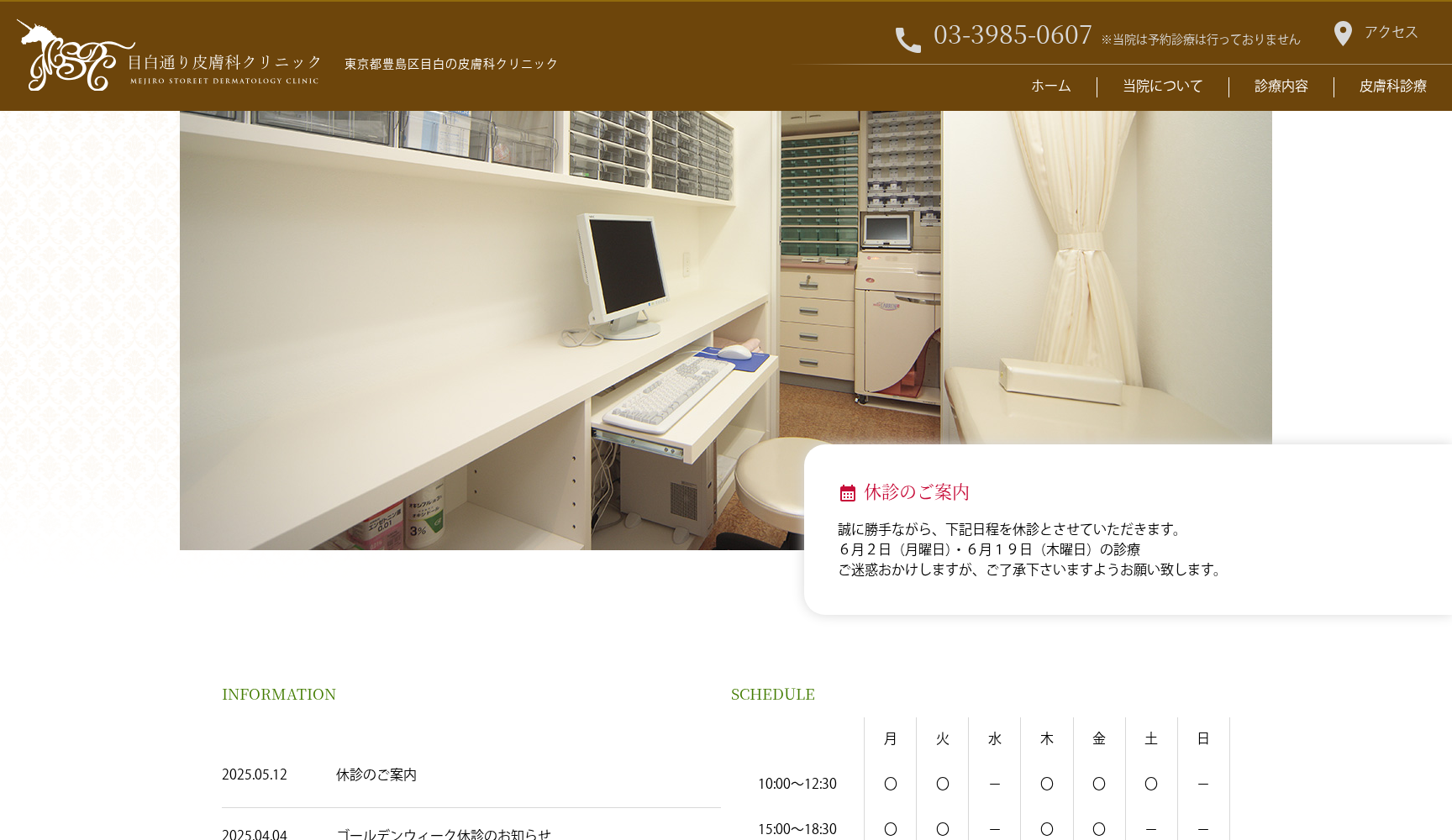
Task: Click the 2025.05.12 news date
Action: click(x=255, y=774)
